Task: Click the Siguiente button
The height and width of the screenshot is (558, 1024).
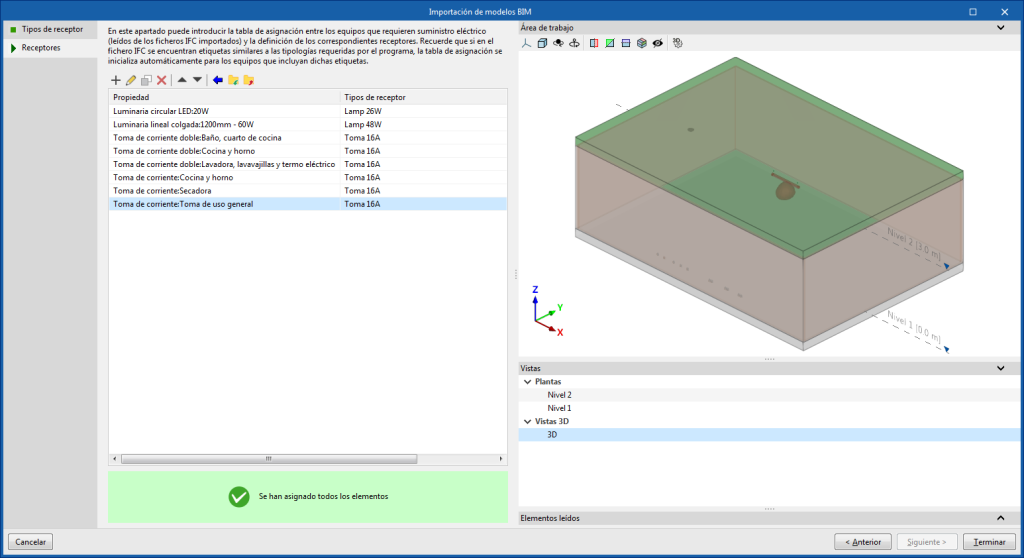Action: point(926,542)
